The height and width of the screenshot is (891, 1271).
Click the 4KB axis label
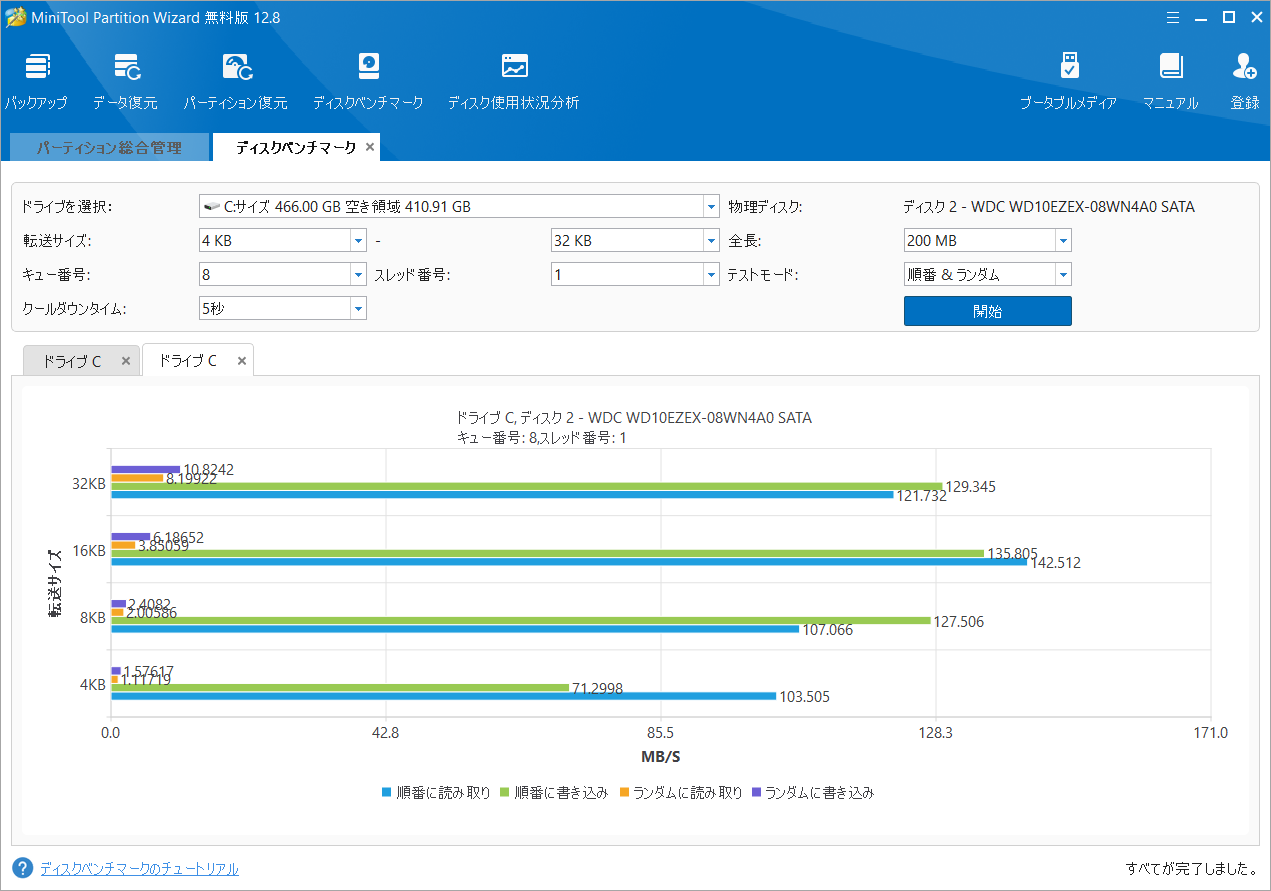[x=93, y=685]
